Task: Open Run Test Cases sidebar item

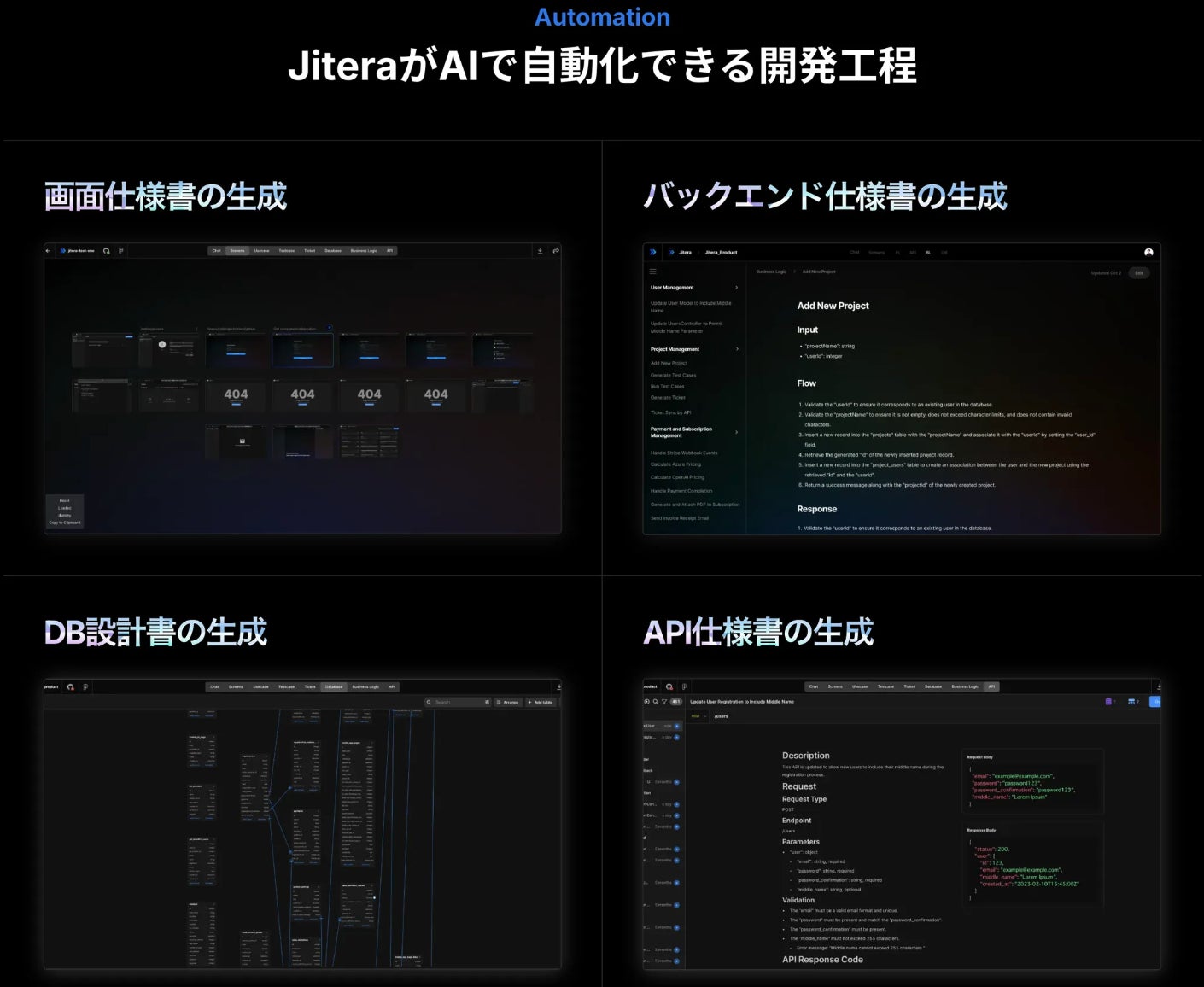Action: pyautogui.click(x=667, y=386)
